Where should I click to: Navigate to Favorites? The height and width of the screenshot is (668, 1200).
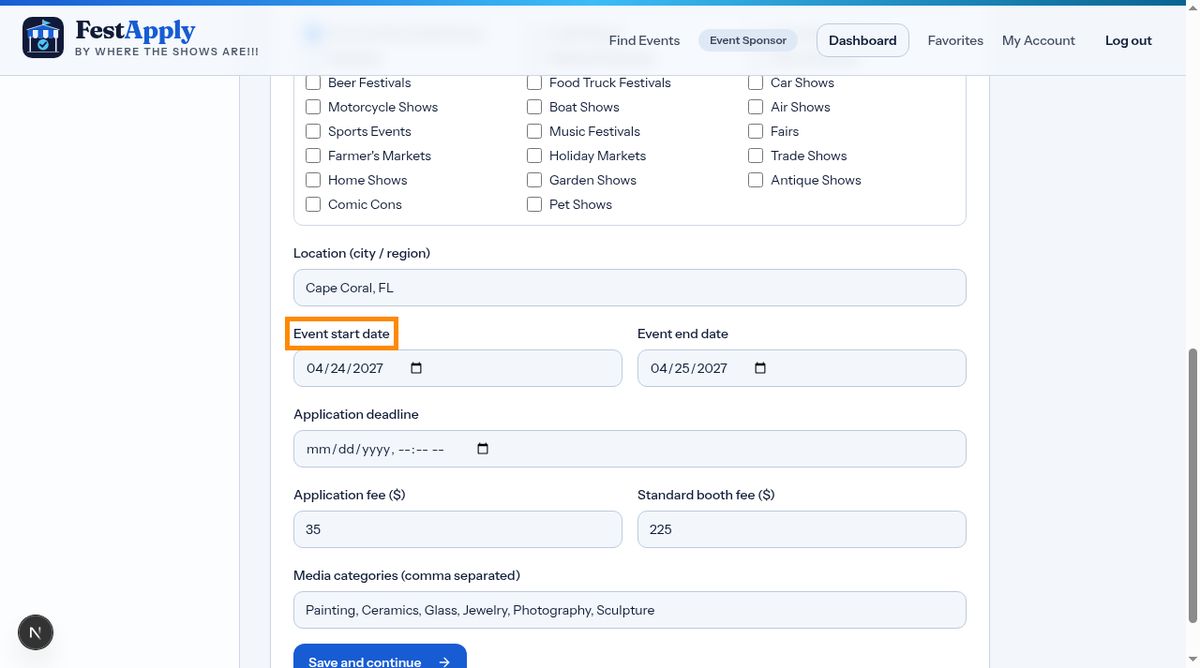[x=955, y=41]
